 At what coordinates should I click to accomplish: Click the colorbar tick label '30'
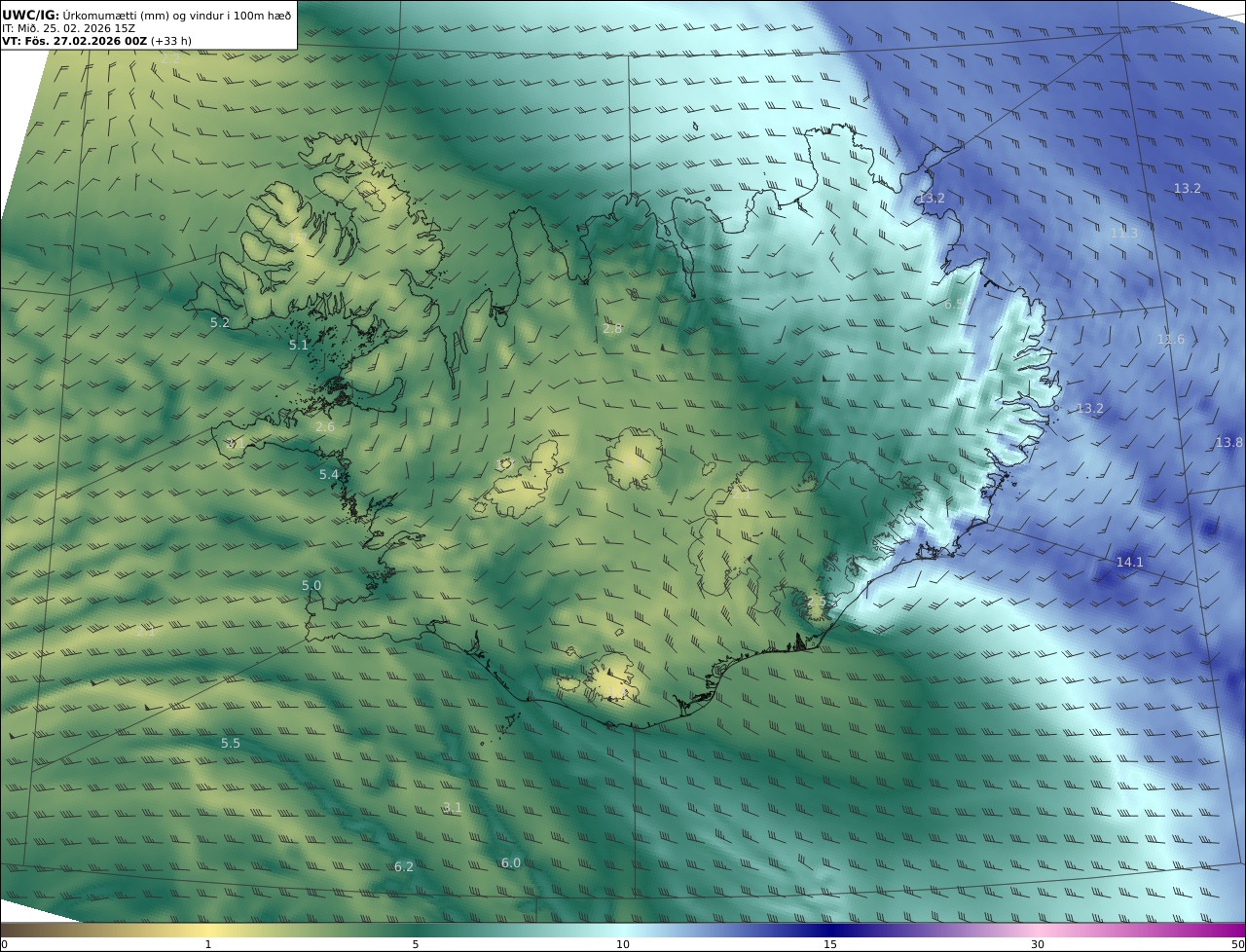click(1038, 944)
